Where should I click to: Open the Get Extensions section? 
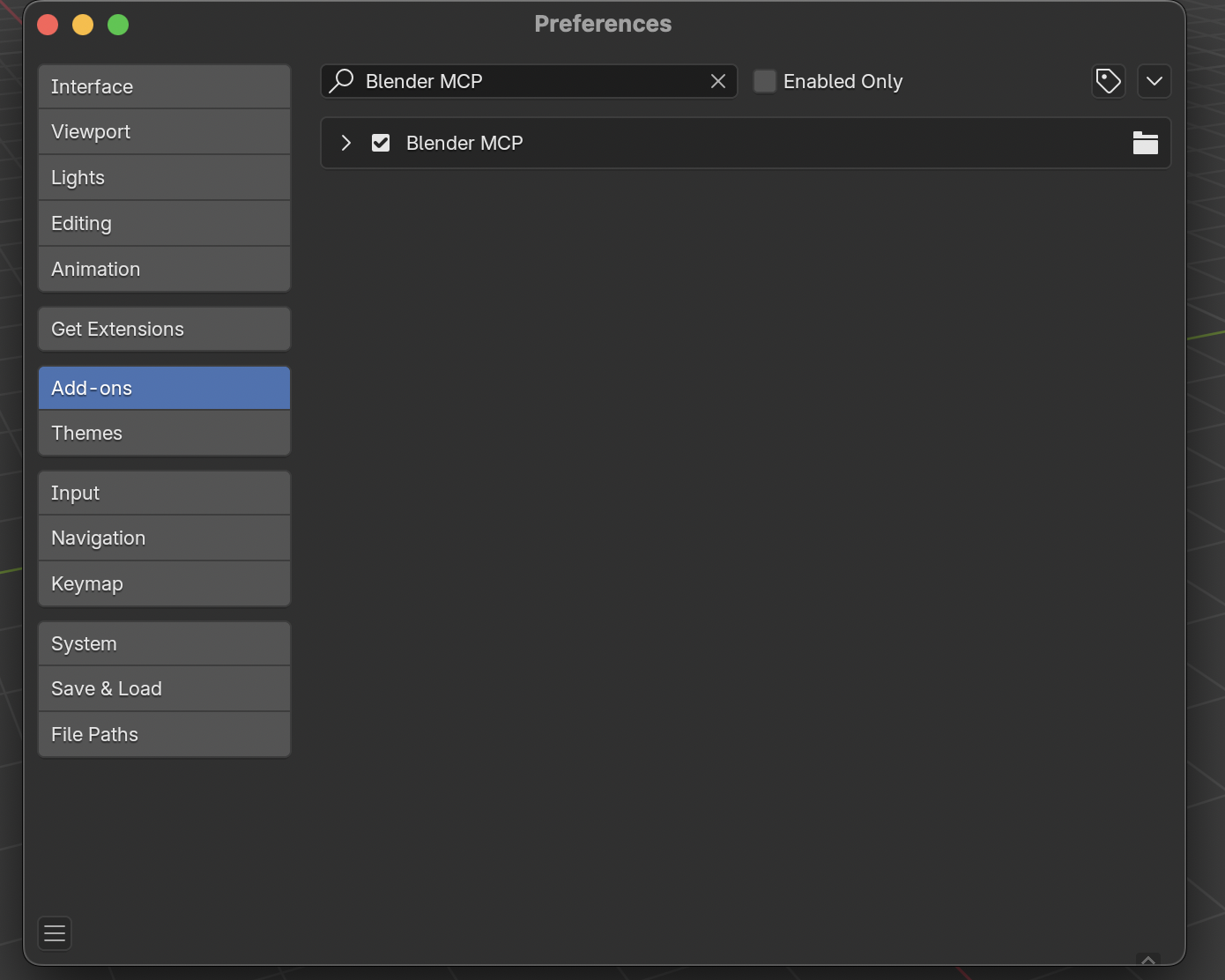coord(164,329)
